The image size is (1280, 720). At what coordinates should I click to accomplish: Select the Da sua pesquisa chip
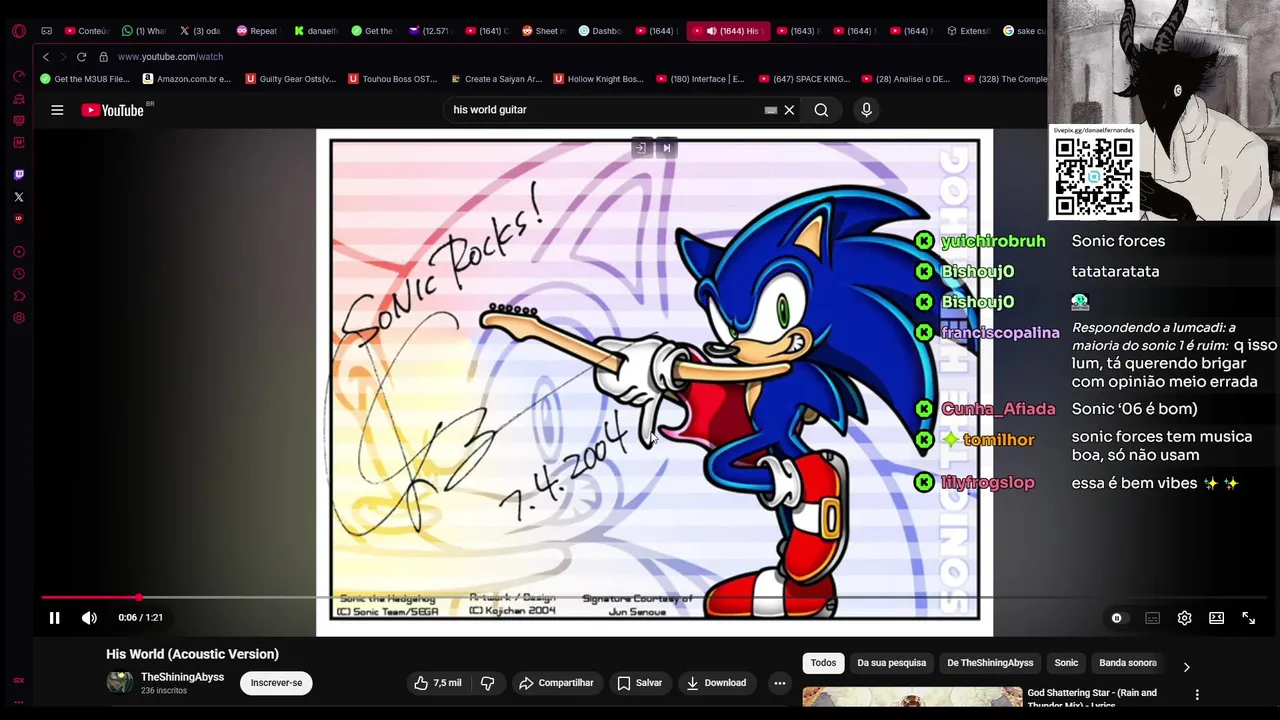[891, 663]
